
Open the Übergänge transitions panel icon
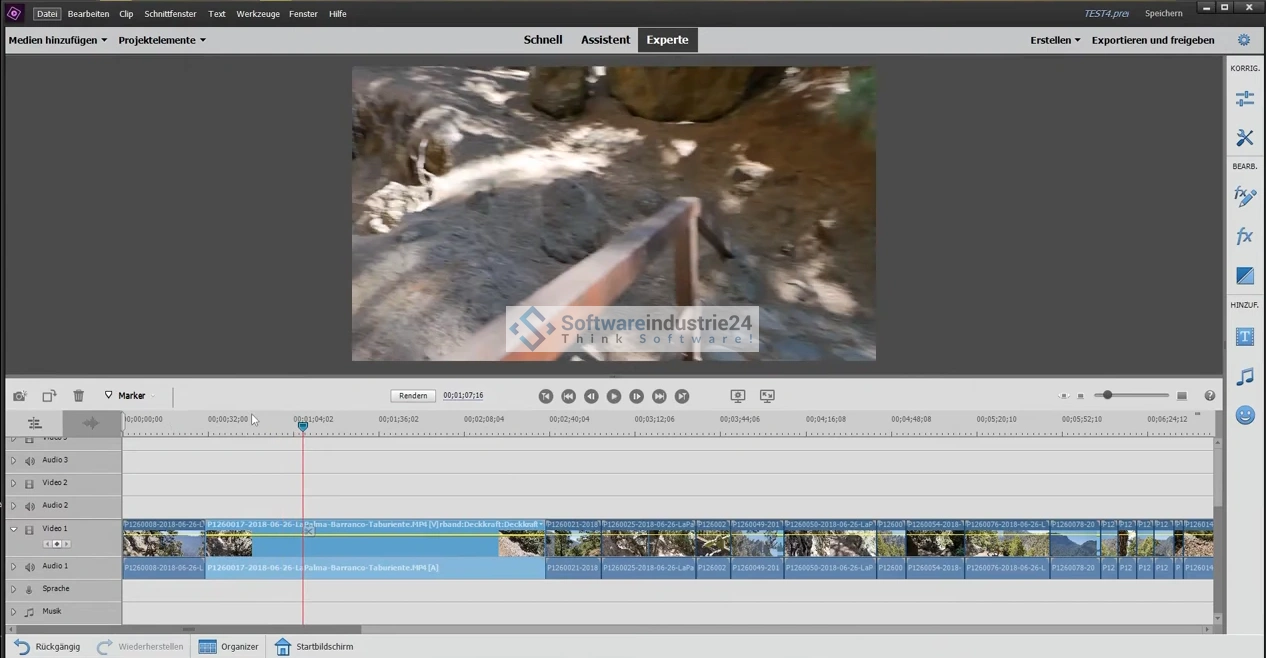(1244, 275)
